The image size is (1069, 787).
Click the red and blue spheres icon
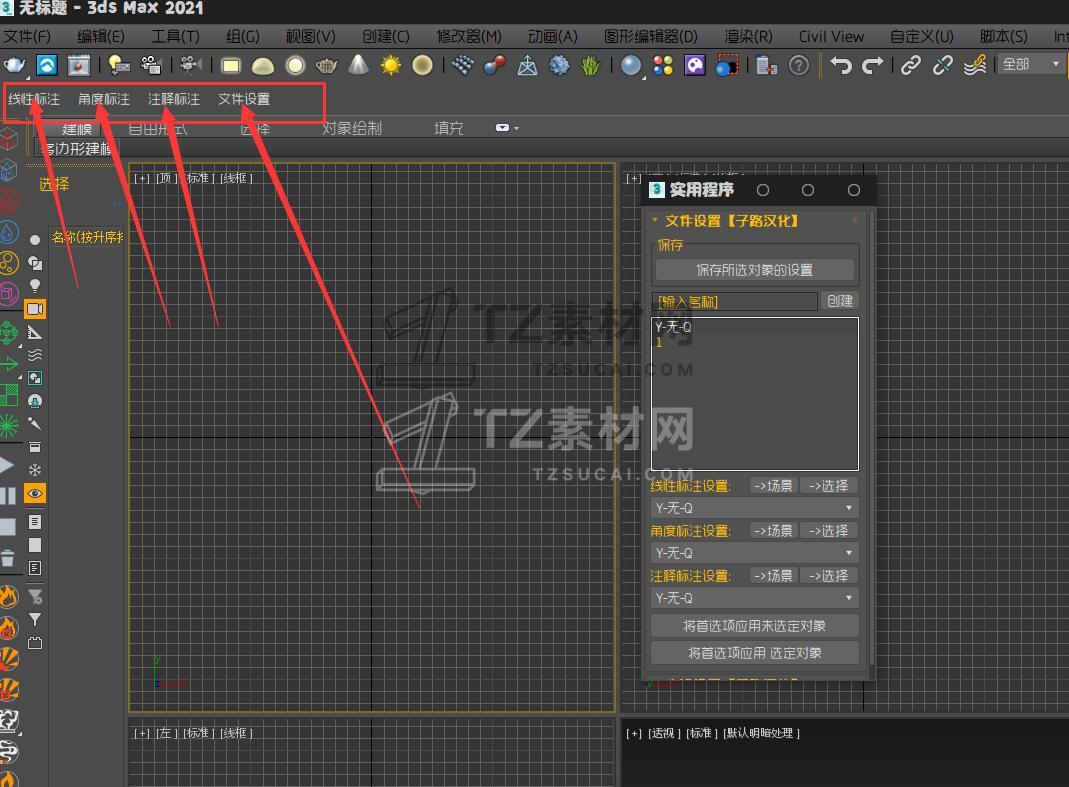click(x=495, y=65)
